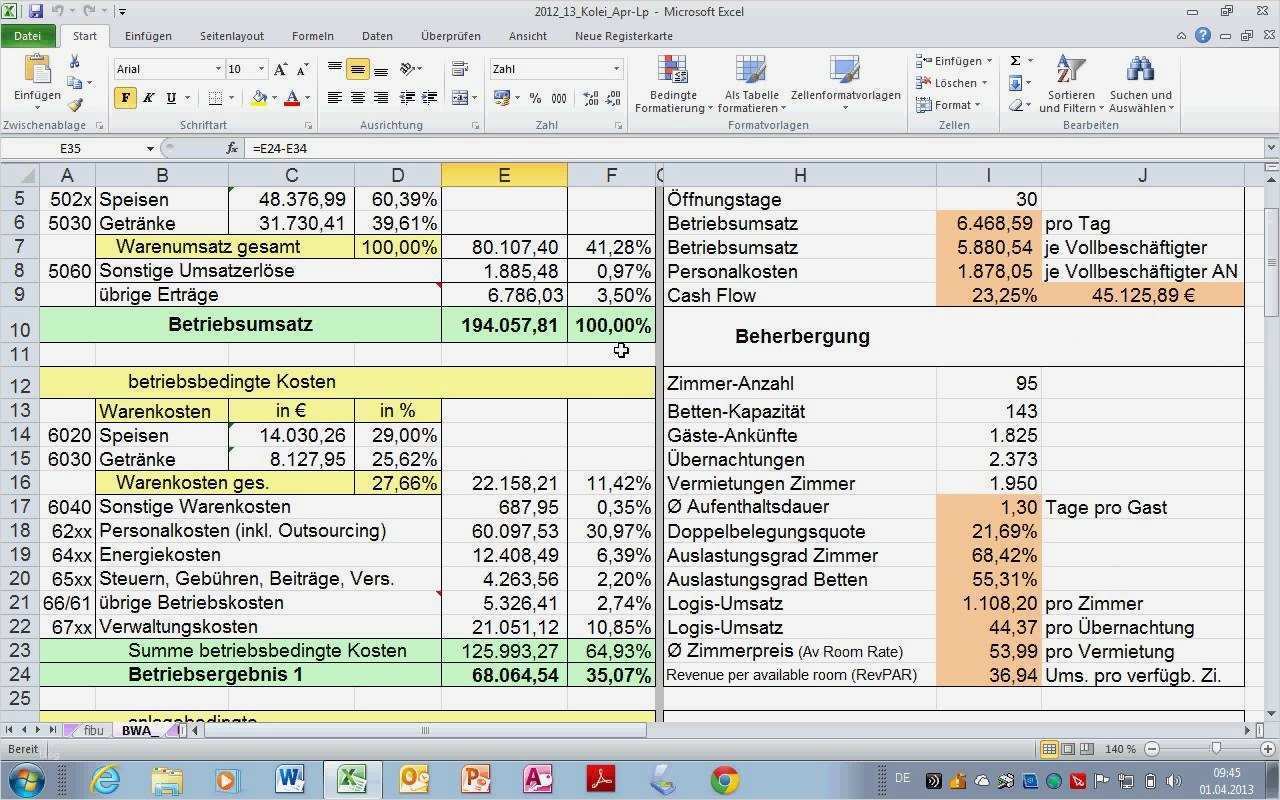This screenshot has height=800, width=1280.
Task: Apply percent format with the % icon
Action: pyautogui.click(x=536, y=98)
